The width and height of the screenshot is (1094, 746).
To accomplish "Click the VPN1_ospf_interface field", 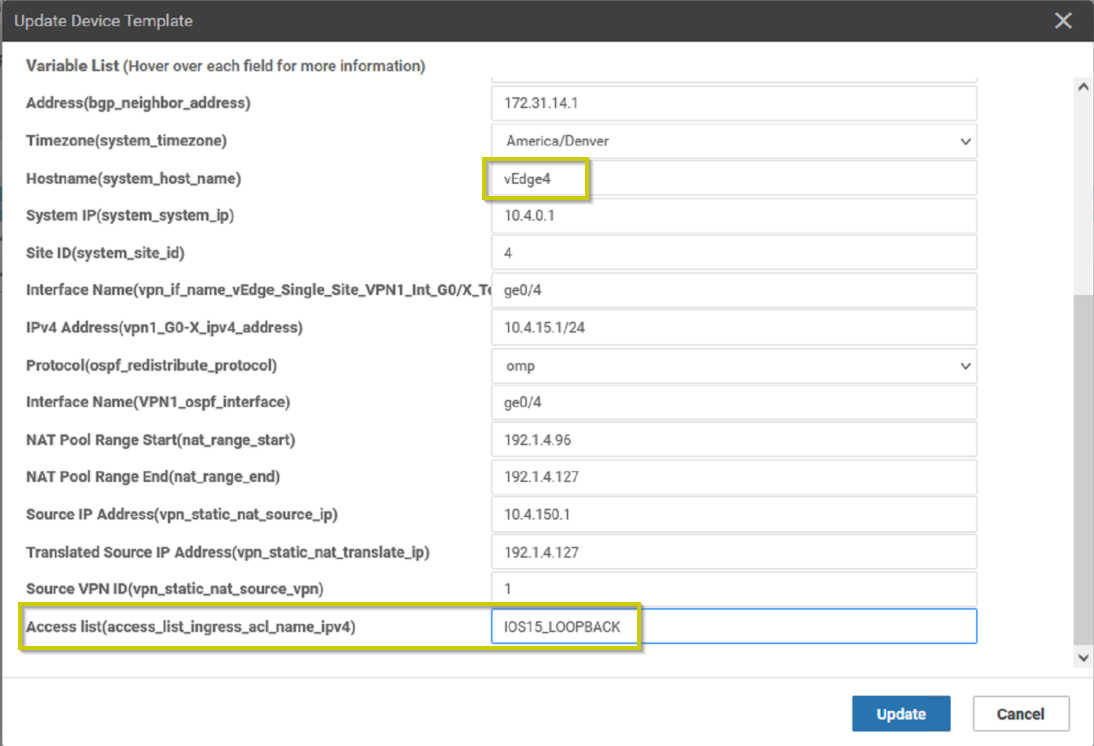I will pyautogui.click(x=733, y=403).
